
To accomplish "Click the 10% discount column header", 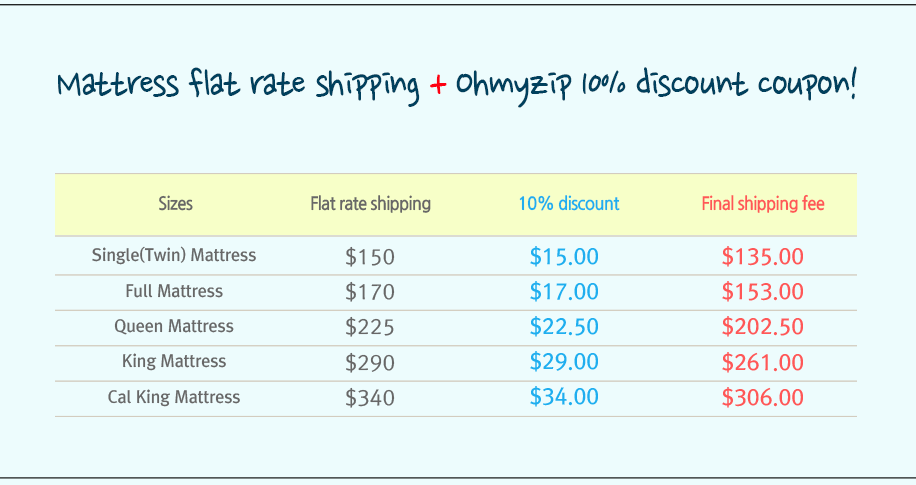I will point(568,203).
